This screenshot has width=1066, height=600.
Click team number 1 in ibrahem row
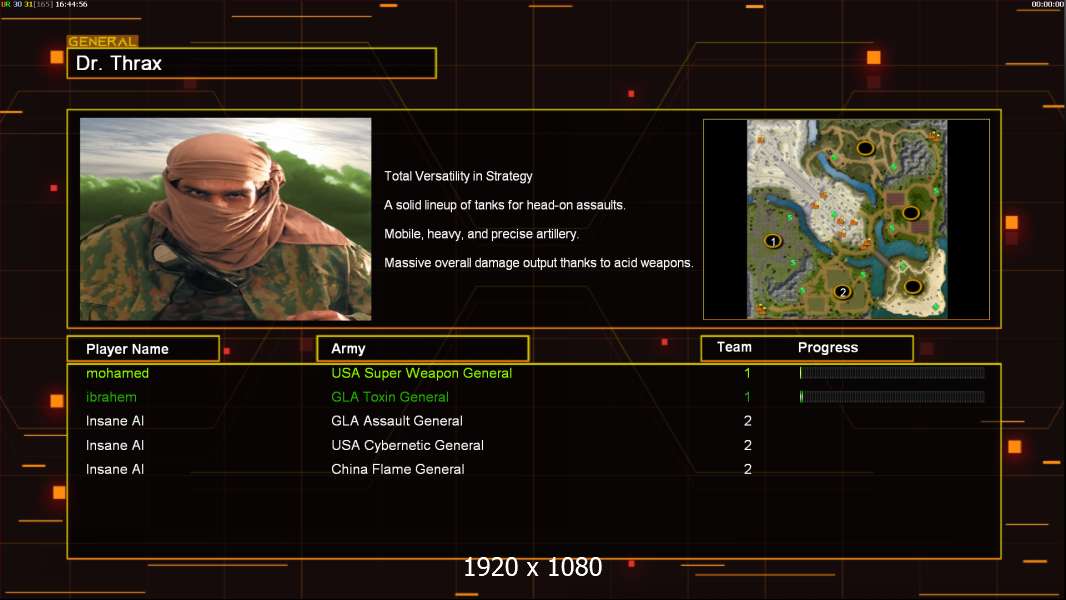tap(747, 397)
